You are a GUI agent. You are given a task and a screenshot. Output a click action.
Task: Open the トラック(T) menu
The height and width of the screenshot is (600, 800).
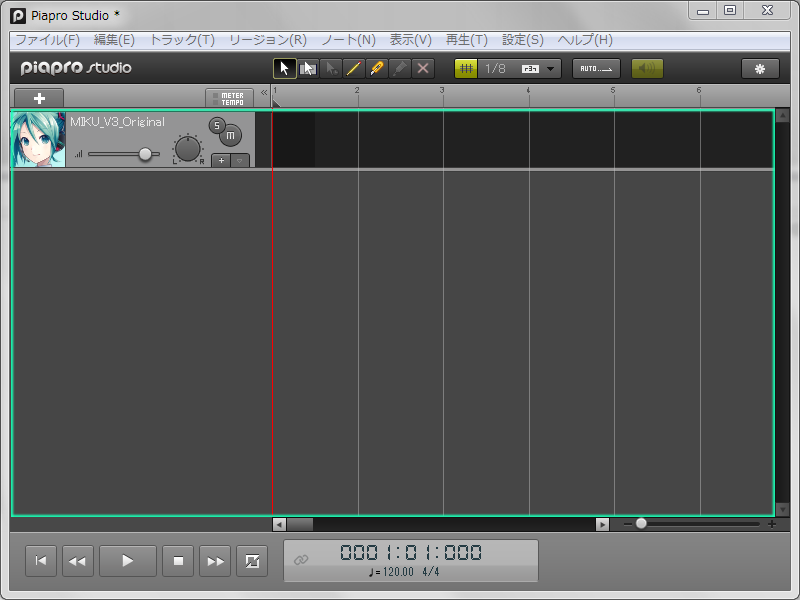[182, 40]
